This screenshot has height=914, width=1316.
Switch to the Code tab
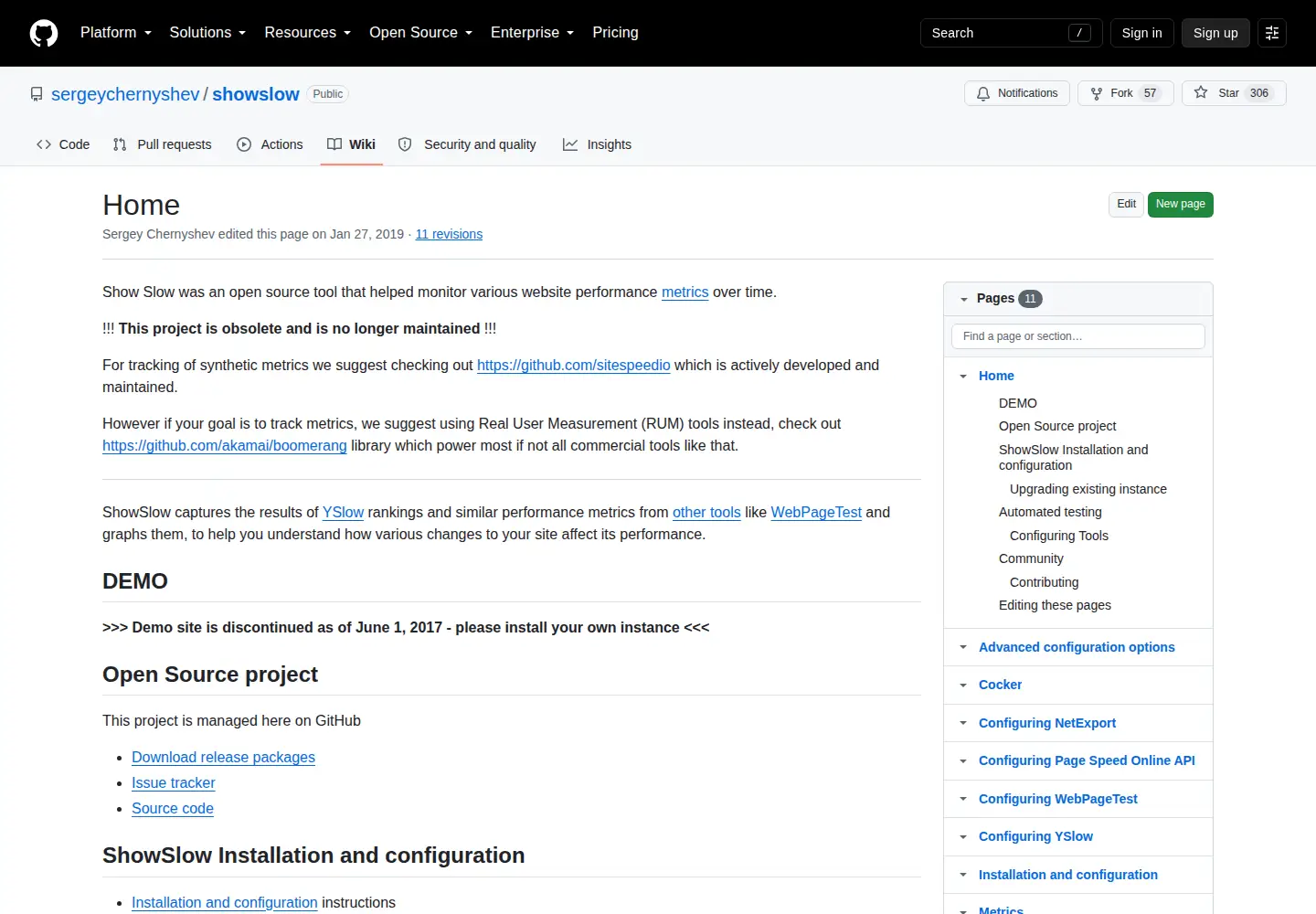tap(63, 144)
